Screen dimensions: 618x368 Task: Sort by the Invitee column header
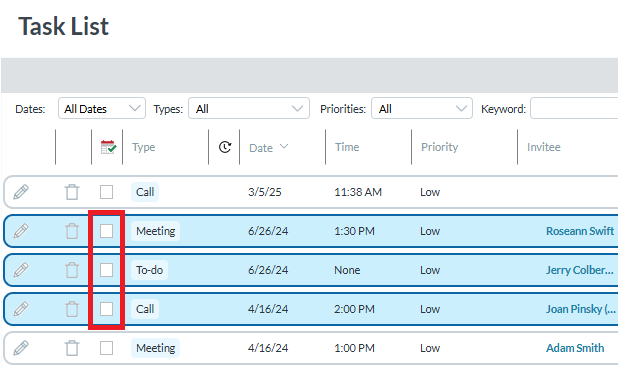point(544,147)
